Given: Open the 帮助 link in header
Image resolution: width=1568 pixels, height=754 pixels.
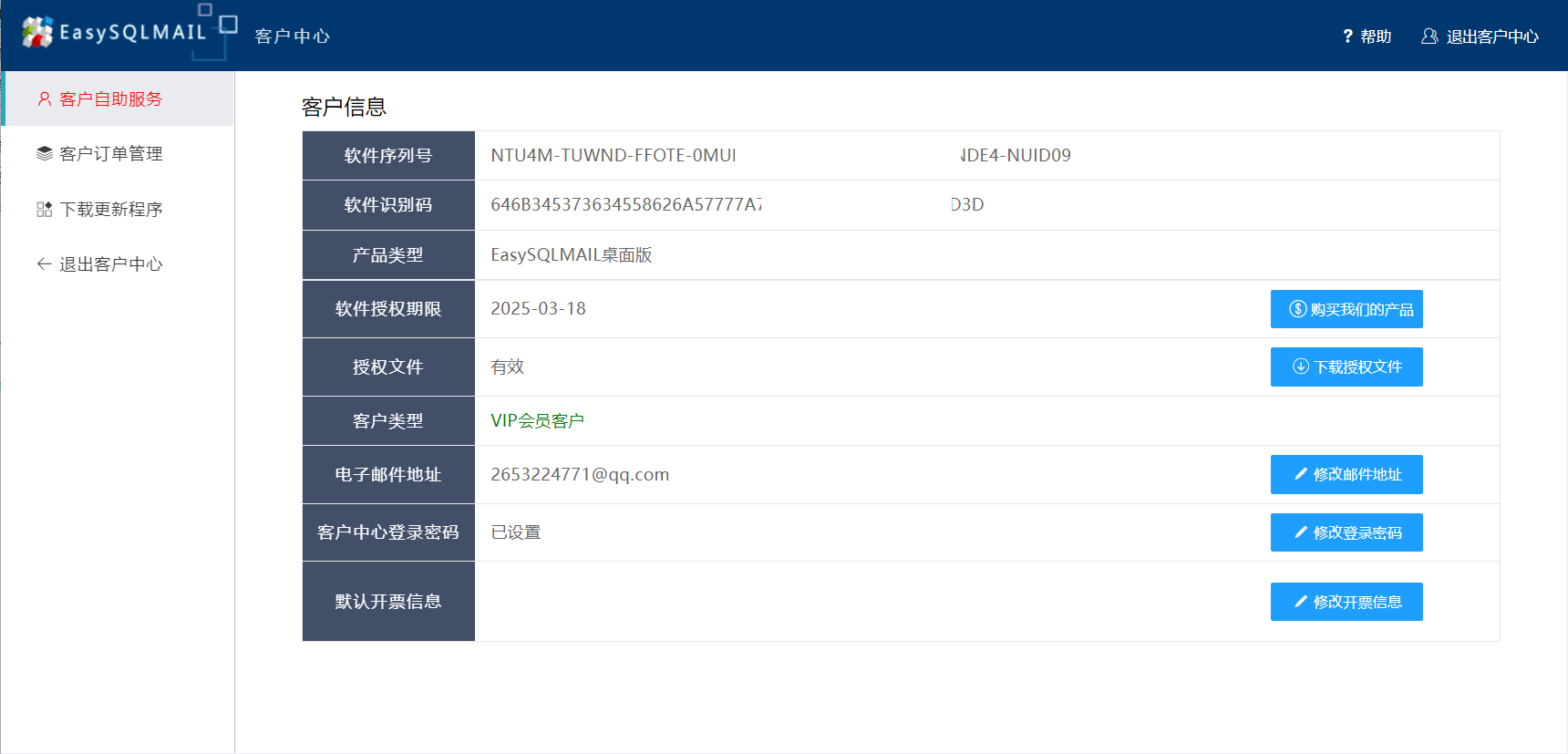Looking at the screenshot, I should point(1367,36).
